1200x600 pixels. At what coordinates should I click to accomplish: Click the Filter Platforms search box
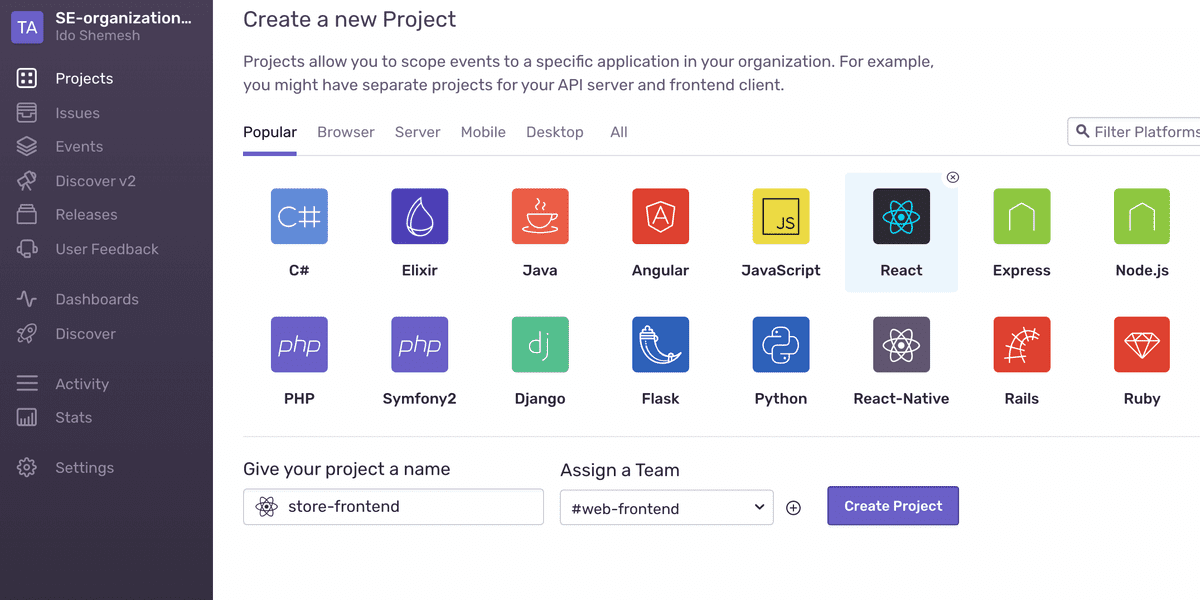click(1134, 131)
